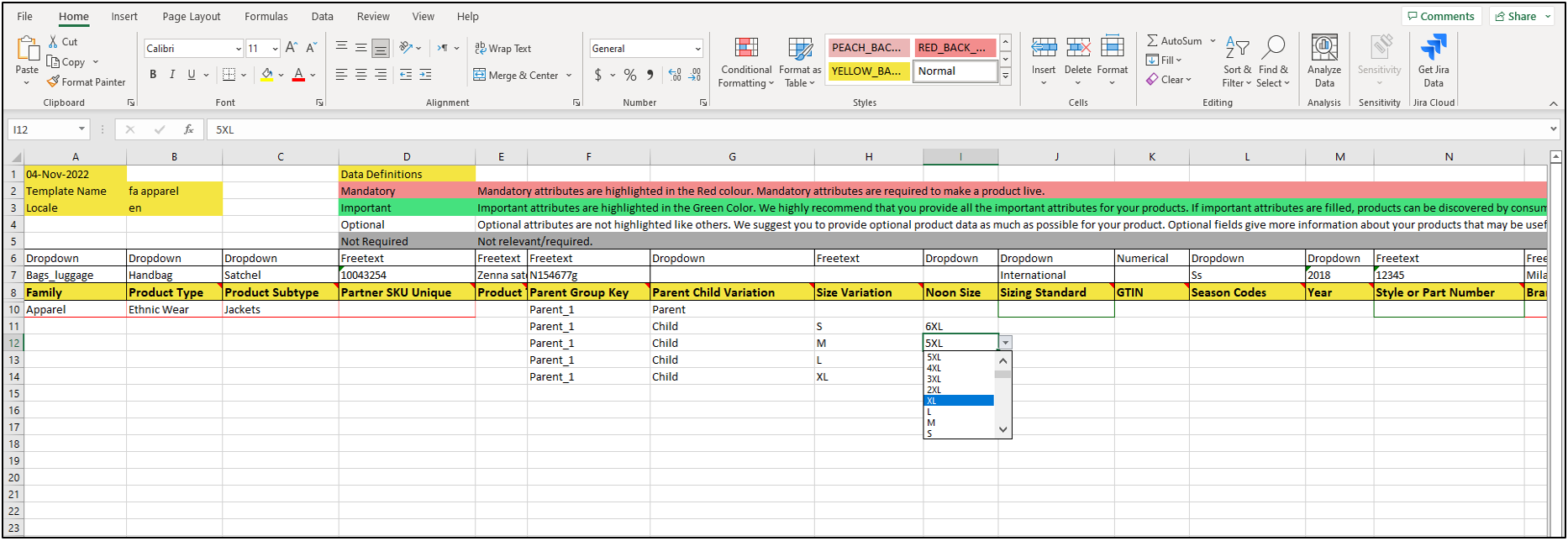The height and width of the screenshot is (541, 1568).
Task: Open the Comments pane button
Action: 1440,17
